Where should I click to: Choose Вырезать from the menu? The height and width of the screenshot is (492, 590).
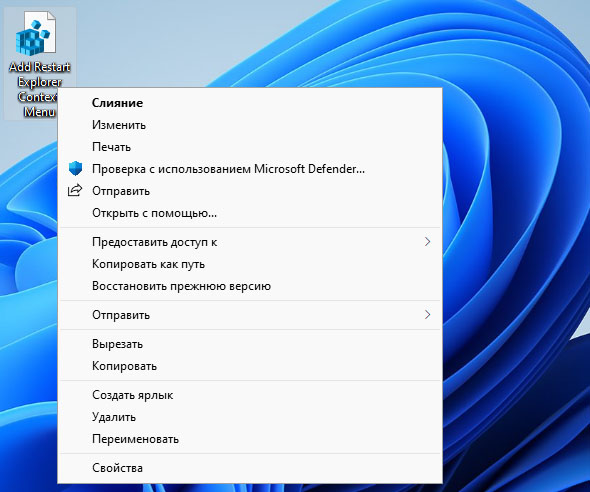(x=250, y=344)
